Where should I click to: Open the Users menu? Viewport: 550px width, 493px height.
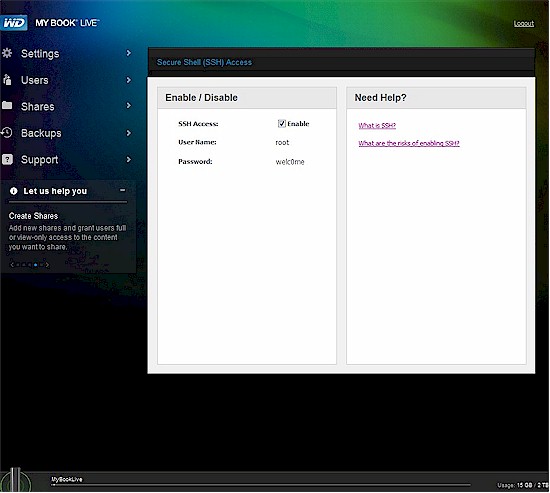coord(34,80)
